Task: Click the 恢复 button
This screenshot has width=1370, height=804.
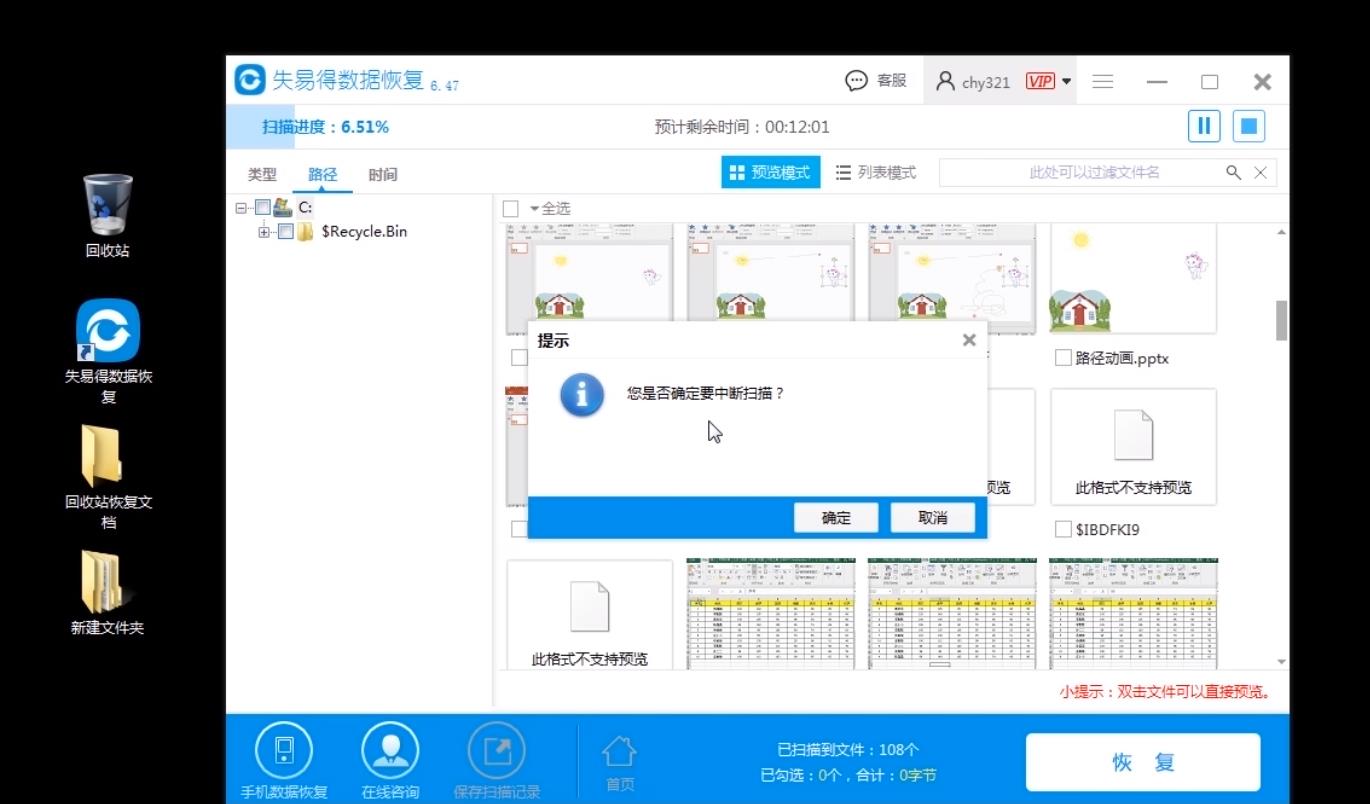Action: (1143, 762)
